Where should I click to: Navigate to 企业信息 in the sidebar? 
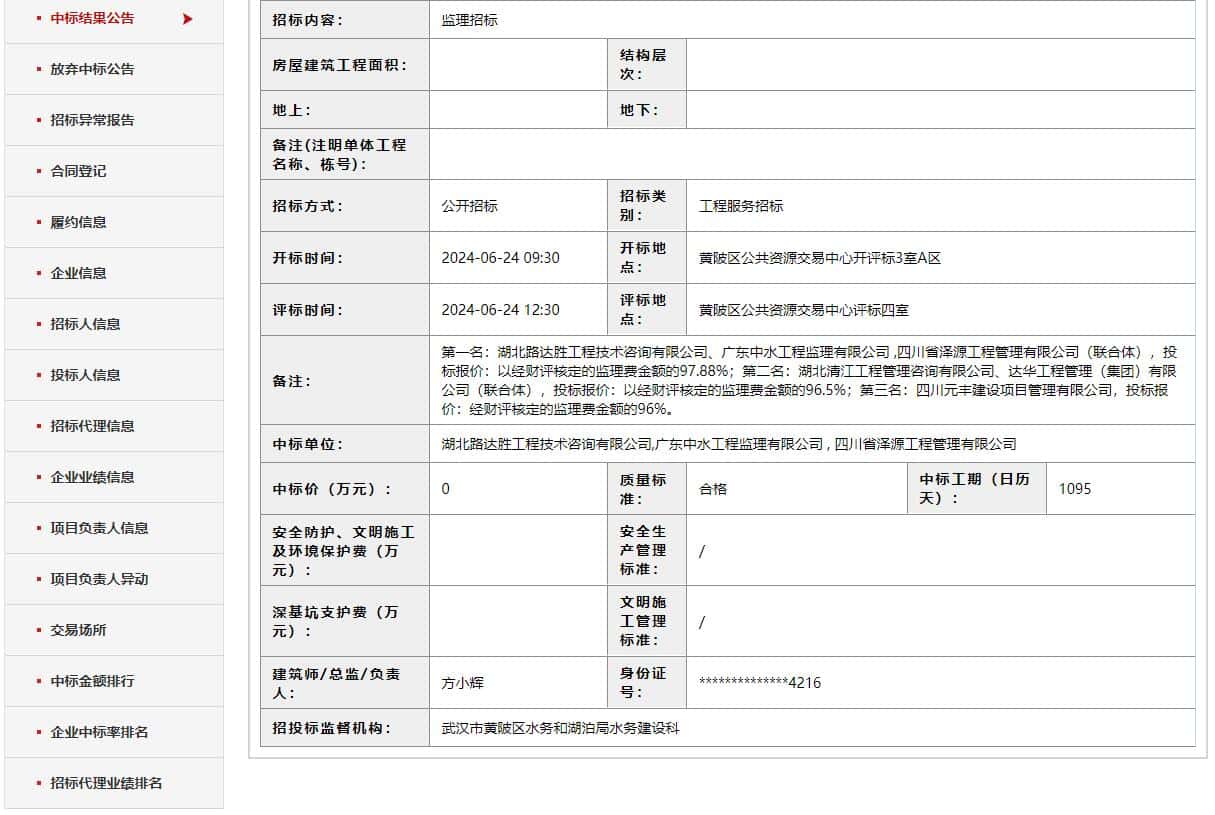click(x=78, y=273)
